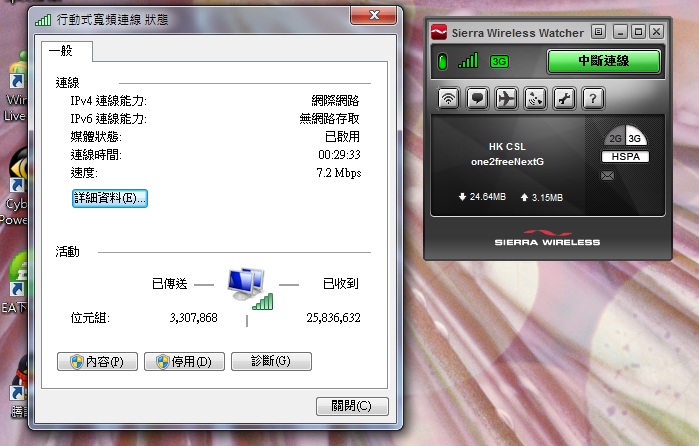Open Wi-Fi networks icon in Sierra Watcher

pyautogui.click(x=448, y=98)
